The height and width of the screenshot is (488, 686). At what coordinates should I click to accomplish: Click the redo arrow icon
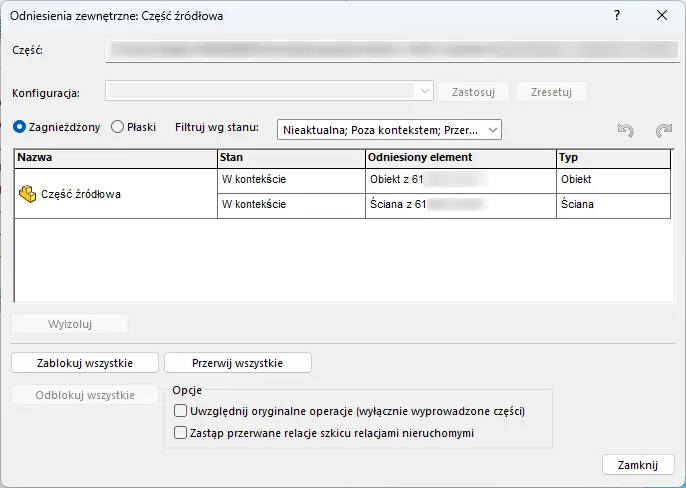coord(664,130)
